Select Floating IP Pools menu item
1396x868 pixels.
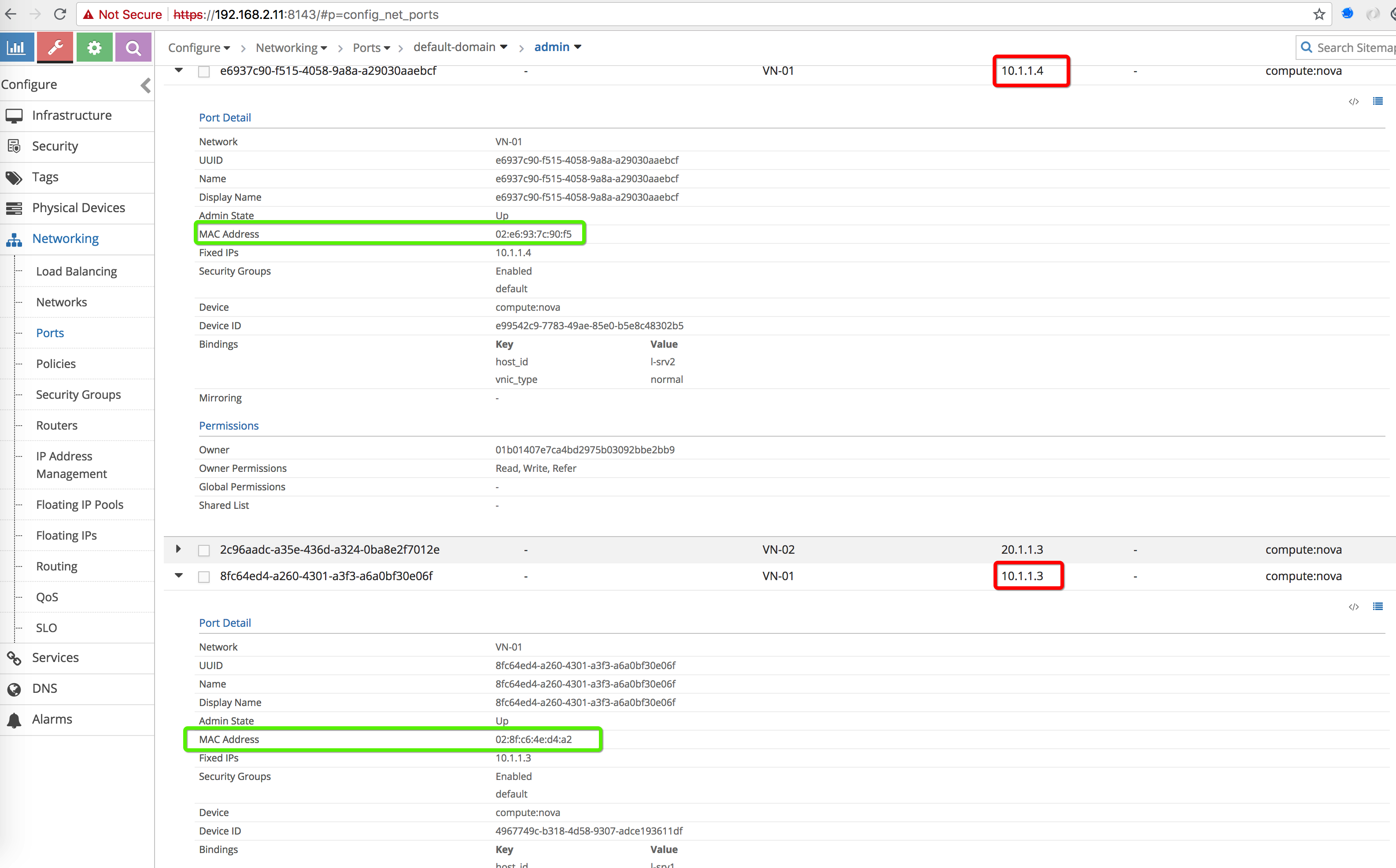[80, 504]
